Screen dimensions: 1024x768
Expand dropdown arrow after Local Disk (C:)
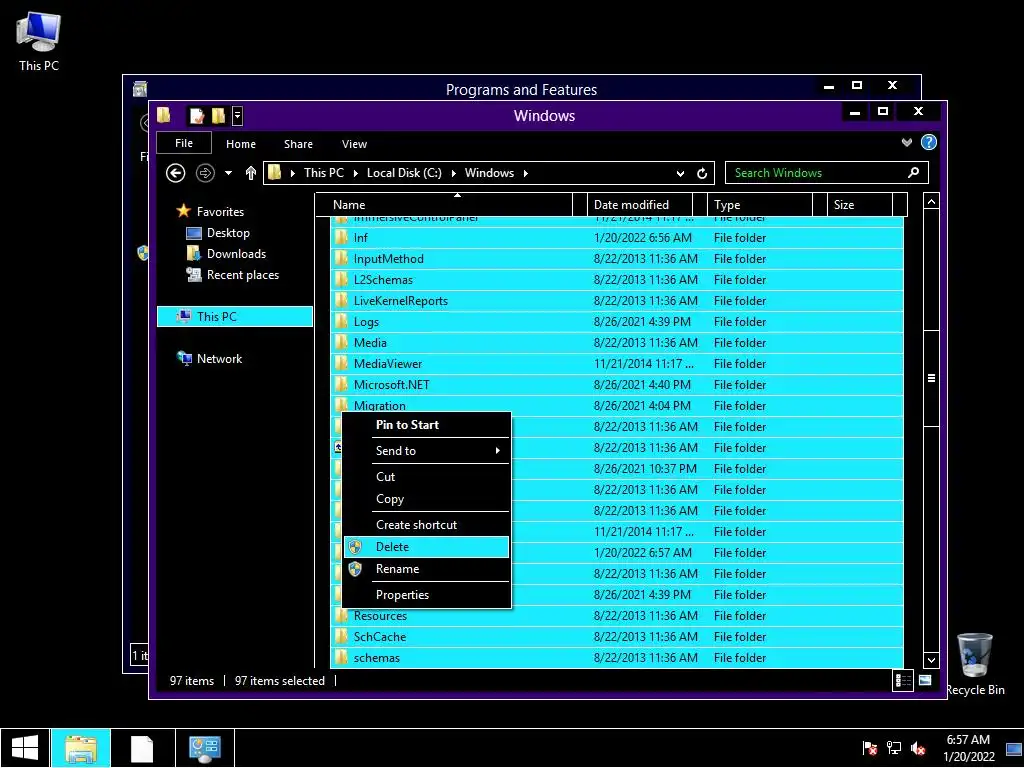pos(453,174)
